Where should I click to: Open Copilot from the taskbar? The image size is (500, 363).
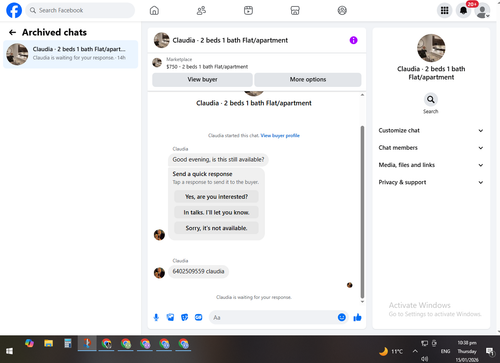(29, 343)
